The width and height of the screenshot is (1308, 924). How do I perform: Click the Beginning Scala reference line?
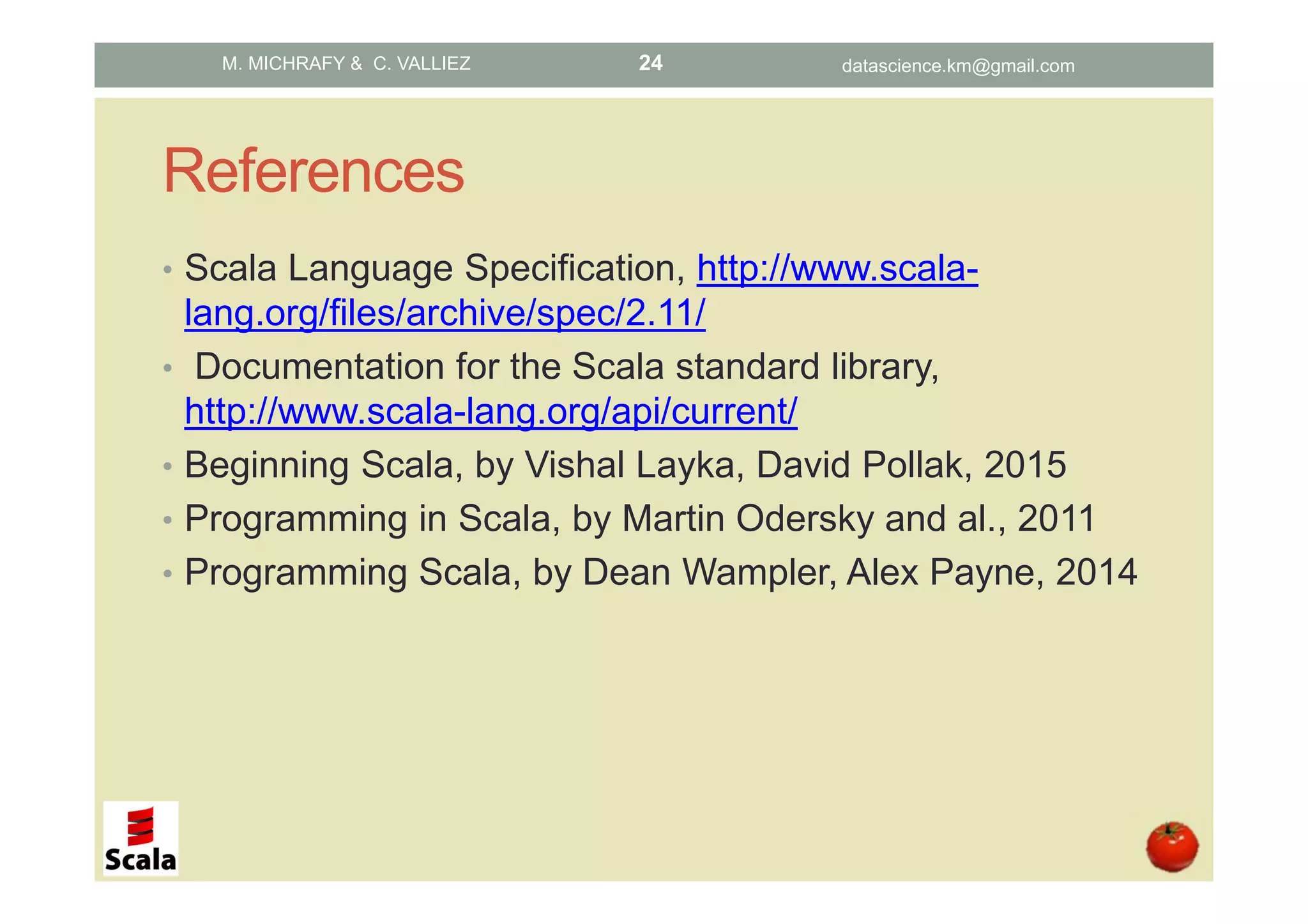tap(625, 465)
